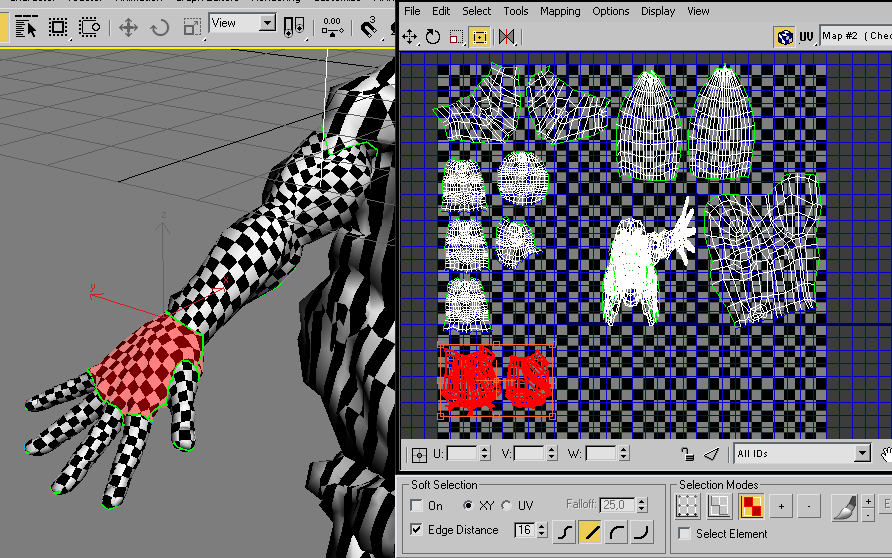Open the Edit menu in UV editor
This screenshot has height=558, width=892.
click(441, 11)
